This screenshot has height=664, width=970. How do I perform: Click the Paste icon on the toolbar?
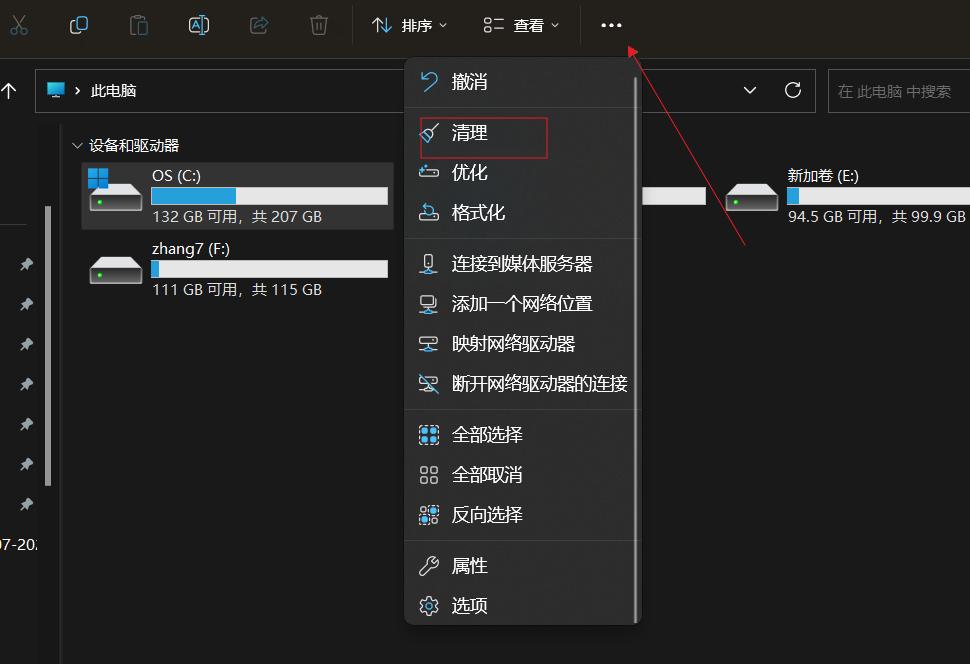[x=138, y=25]
